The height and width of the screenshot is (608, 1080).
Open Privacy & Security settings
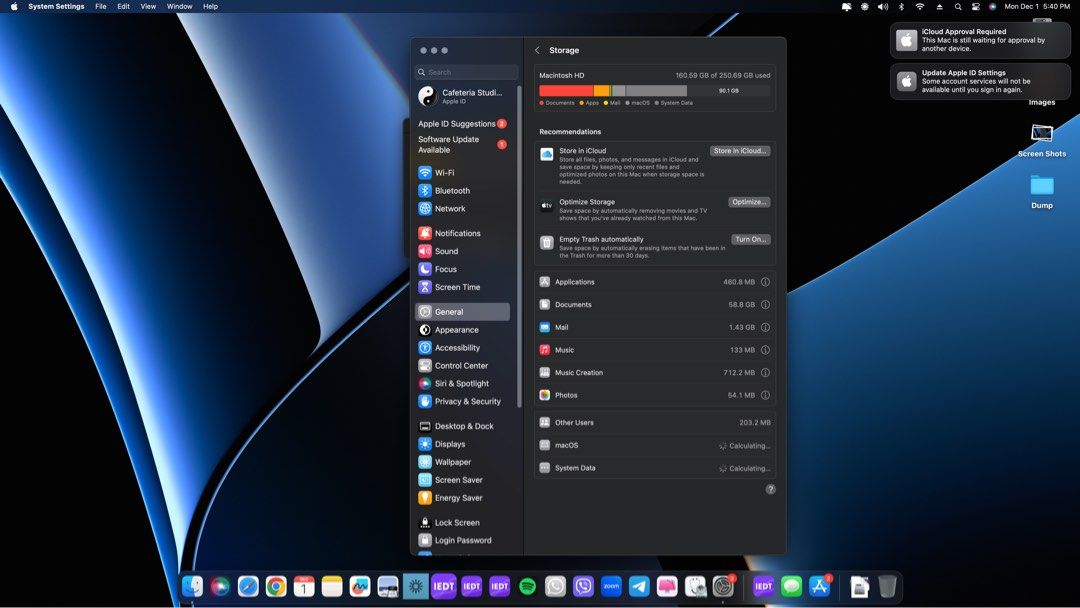tap(463, 401)
